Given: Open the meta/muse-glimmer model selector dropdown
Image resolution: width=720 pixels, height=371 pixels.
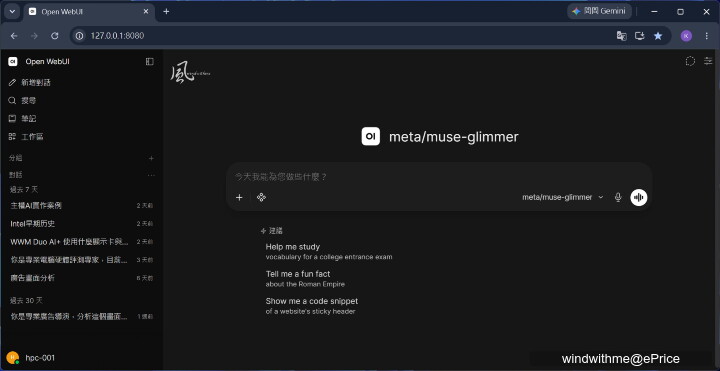Looking at the screenshot, I should coord(563,197).
